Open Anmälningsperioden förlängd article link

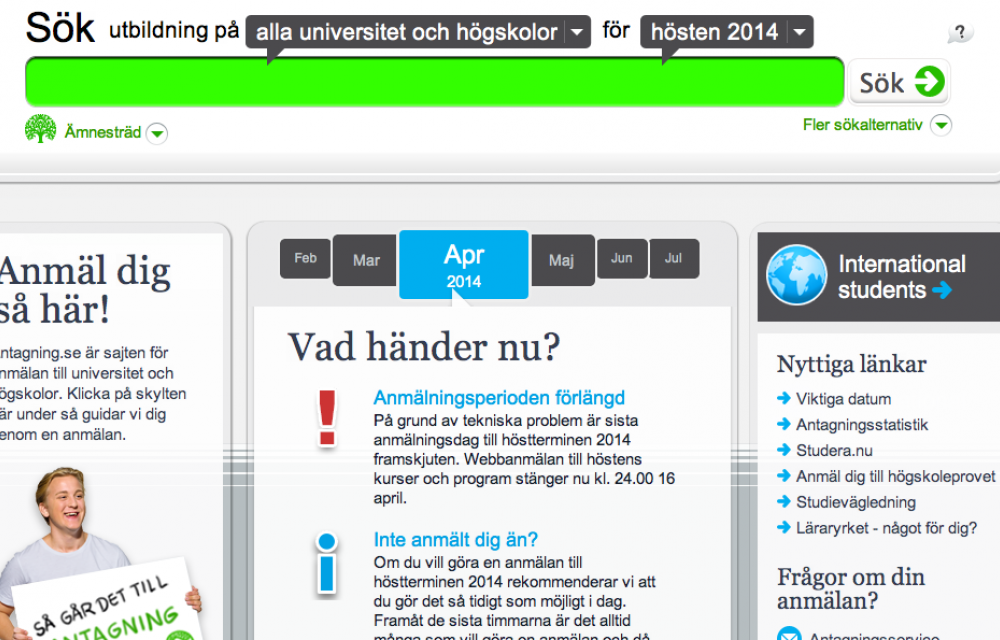498,398
